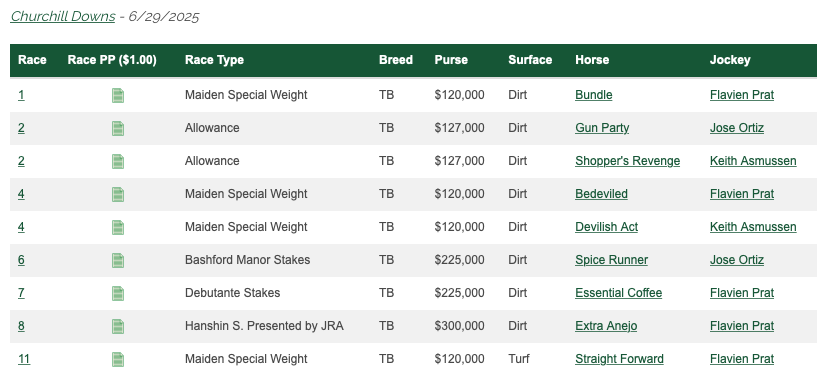Screen dimensions: 833x384
Task: Open the Race PP icon in Gun Party row
Action: 118,129
